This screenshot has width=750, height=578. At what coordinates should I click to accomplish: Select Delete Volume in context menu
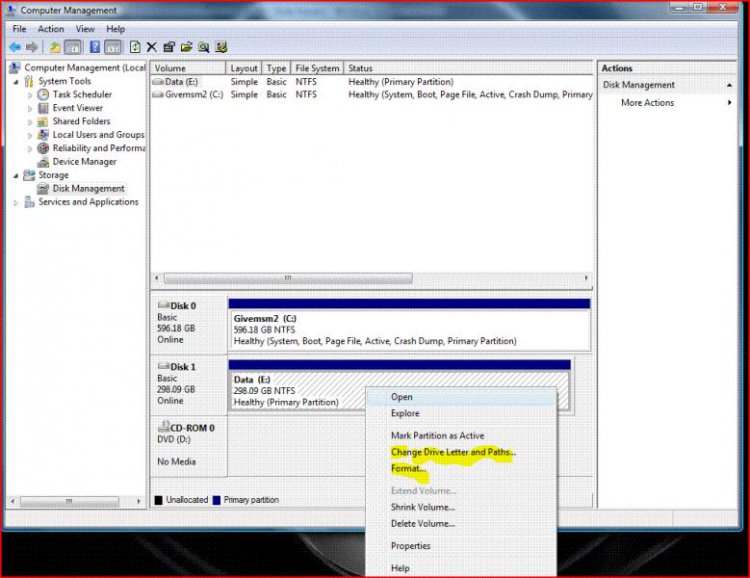pyautogui.click(x=461, y=523)
